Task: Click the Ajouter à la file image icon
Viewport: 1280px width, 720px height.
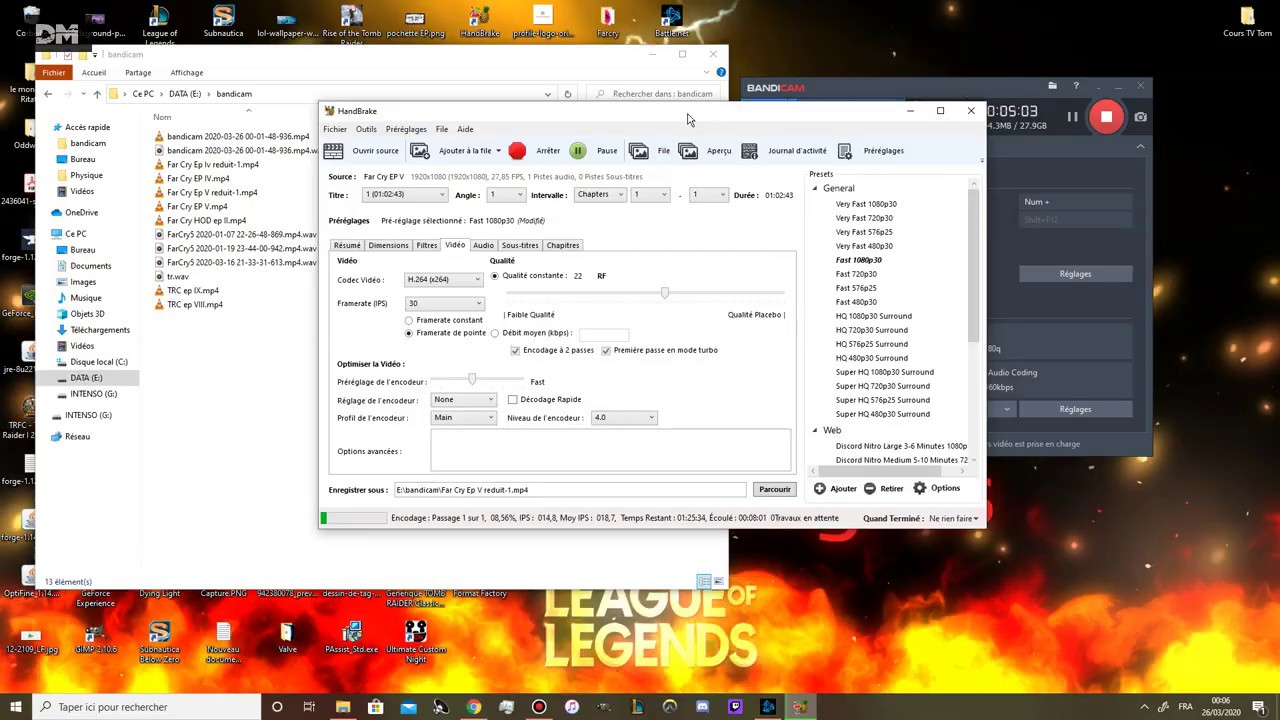Action: [420, 151]
